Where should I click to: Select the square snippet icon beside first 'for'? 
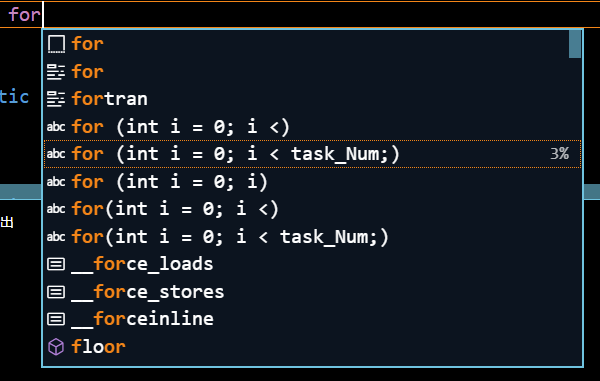coord(56,44)
